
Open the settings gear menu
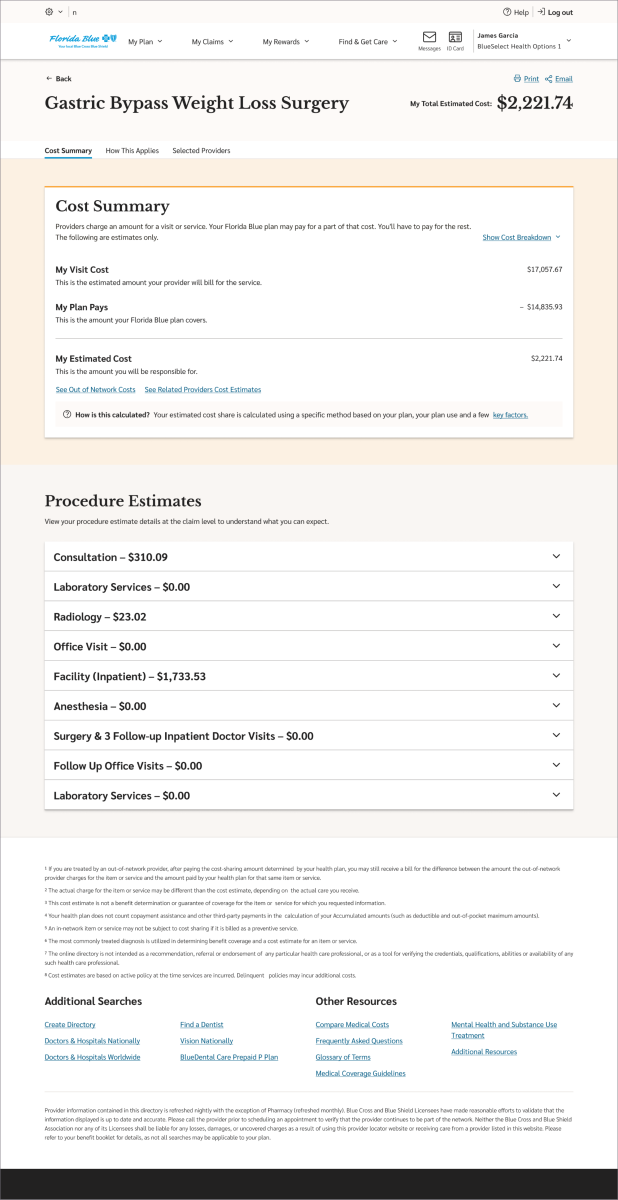[x=50, y=12]
